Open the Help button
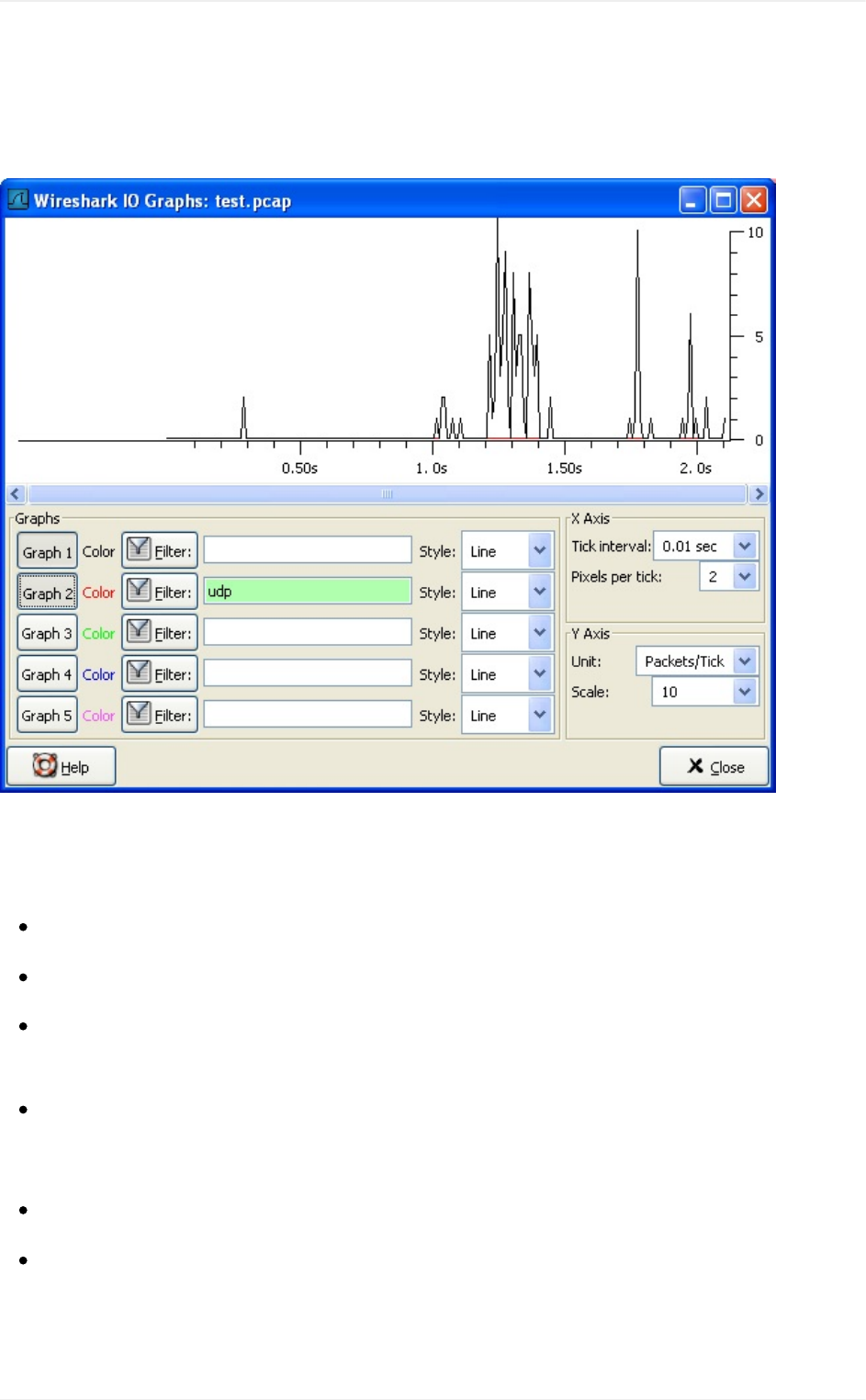This screenshot has width=866, height=1400. point(62,766)
